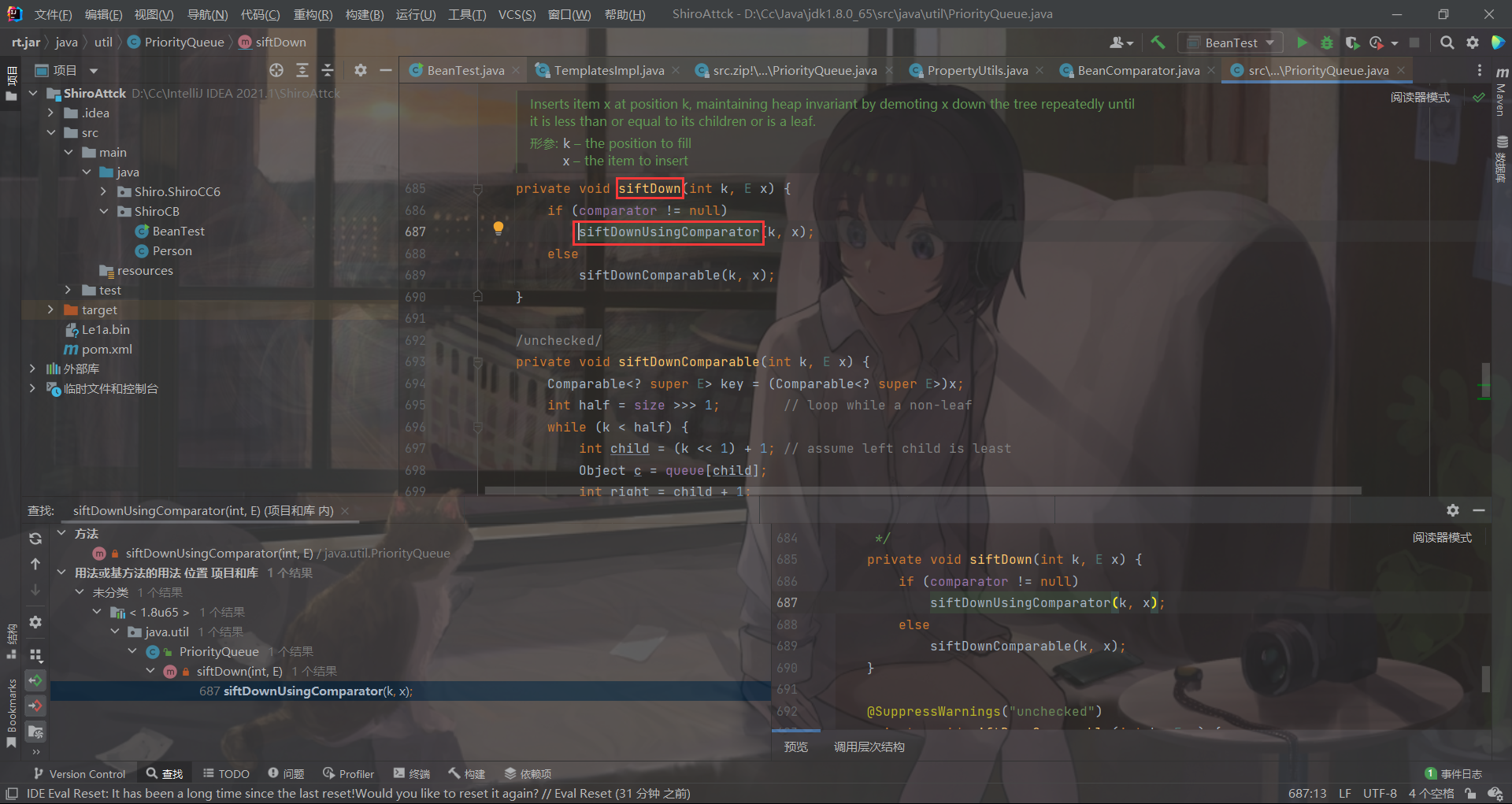The image size is (1512, 804).
Task: Open IDE Settings gear in the top toolbar
Action: tap(1473, 43)
